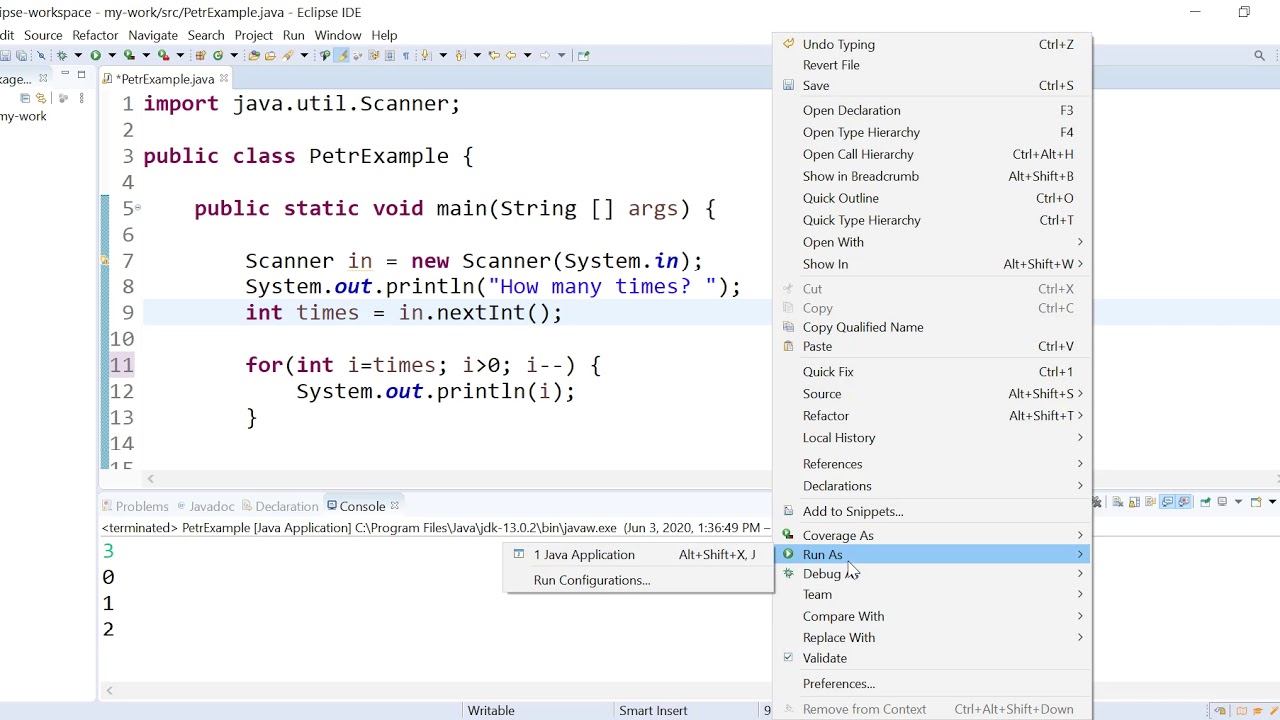Click the External Tools run icon
Image resolution: width=1280 pixels, height=720 pixels.
(163, 56)
